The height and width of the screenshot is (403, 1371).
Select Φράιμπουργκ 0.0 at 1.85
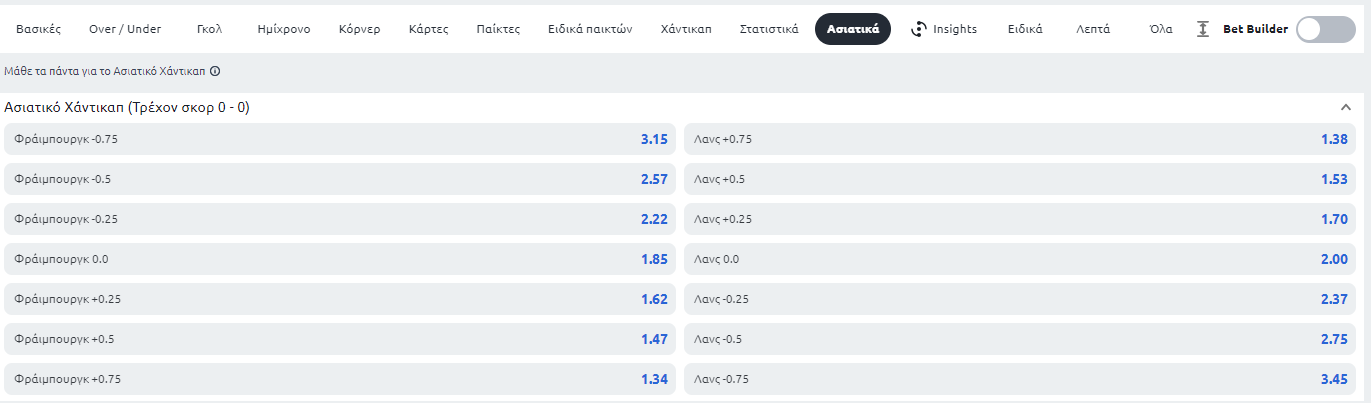pyautogui.click(x=340, y=259)
